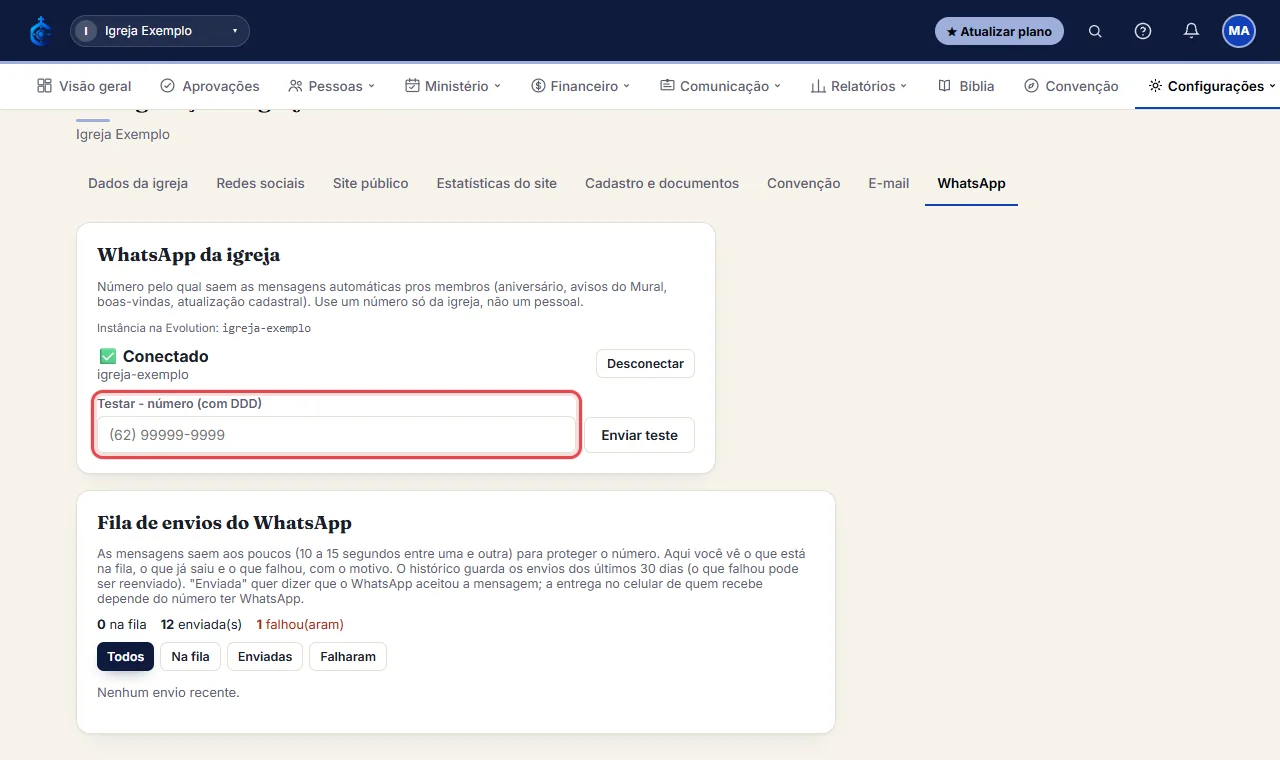This screenshot has width=1280, height=760.
Task: Click the Enviar teste button
Action: coord(639,435)
